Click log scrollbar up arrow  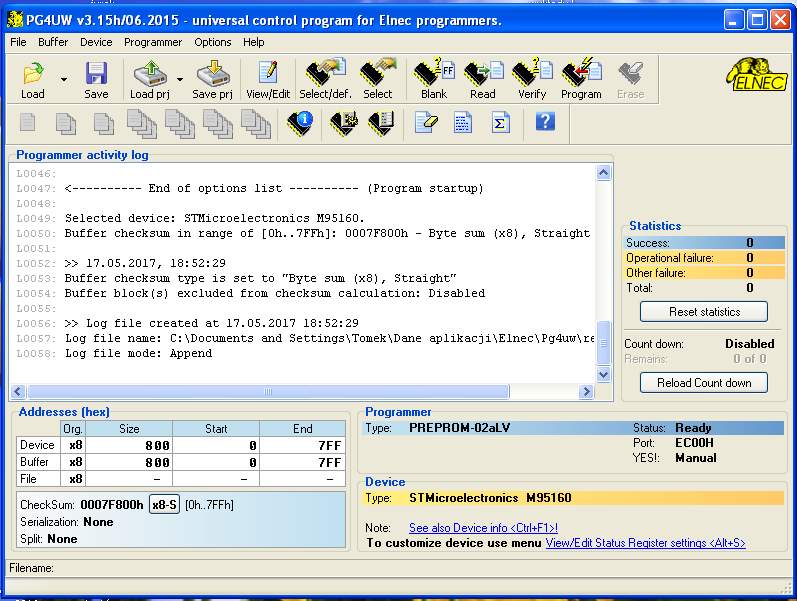pos(603,173)
